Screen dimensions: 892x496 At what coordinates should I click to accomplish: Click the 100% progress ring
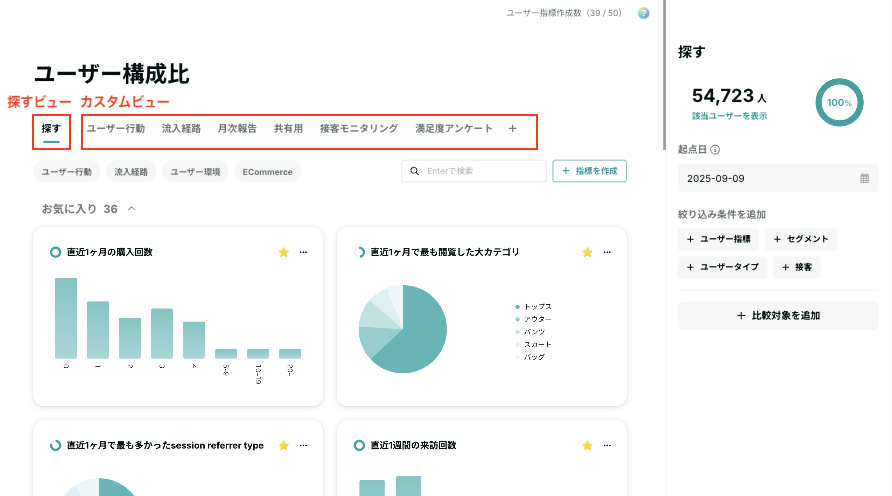(839, 102)
